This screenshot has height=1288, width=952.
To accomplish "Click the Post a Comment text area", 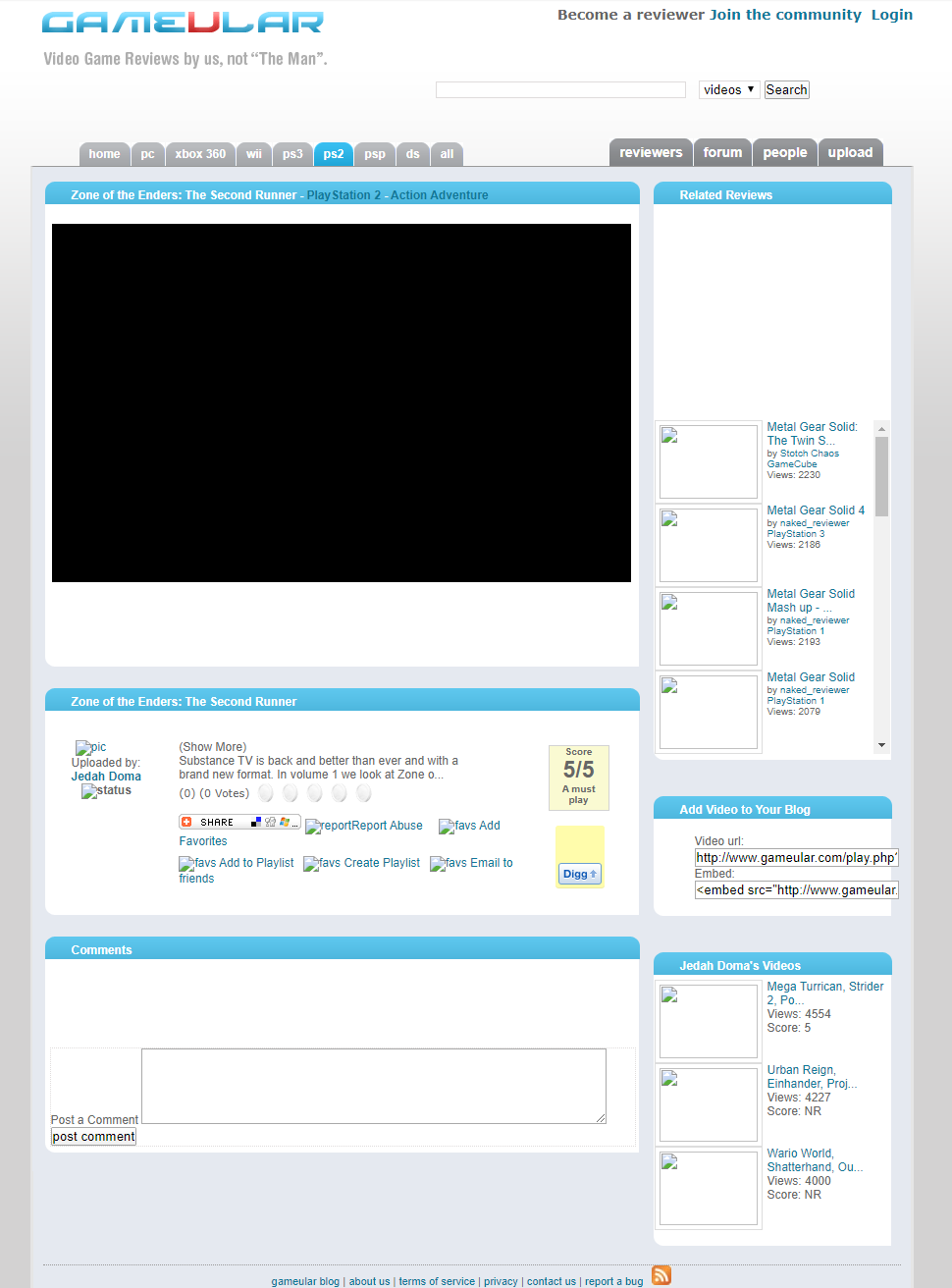I will (x=373, y=1085).
